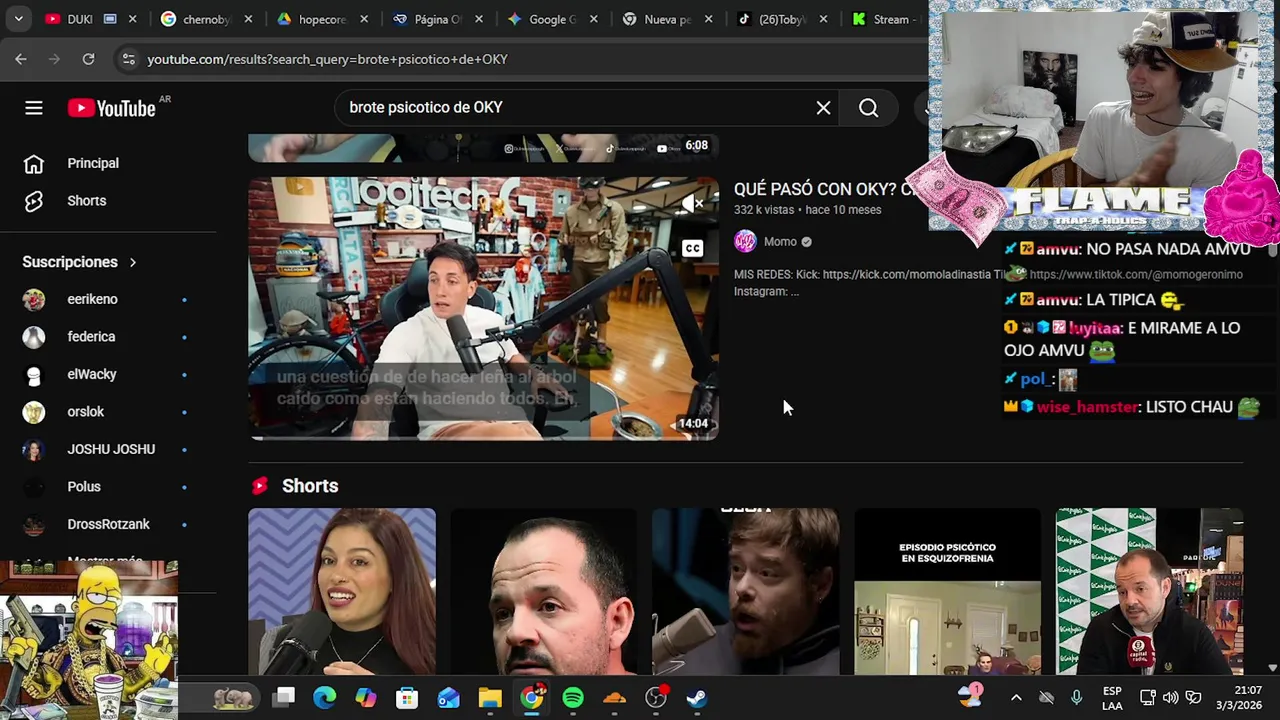The width and height of the screenshot is (1280, 720).
Task: Switch to the TikTok (26)Toby tab
Action: (783, 19)
